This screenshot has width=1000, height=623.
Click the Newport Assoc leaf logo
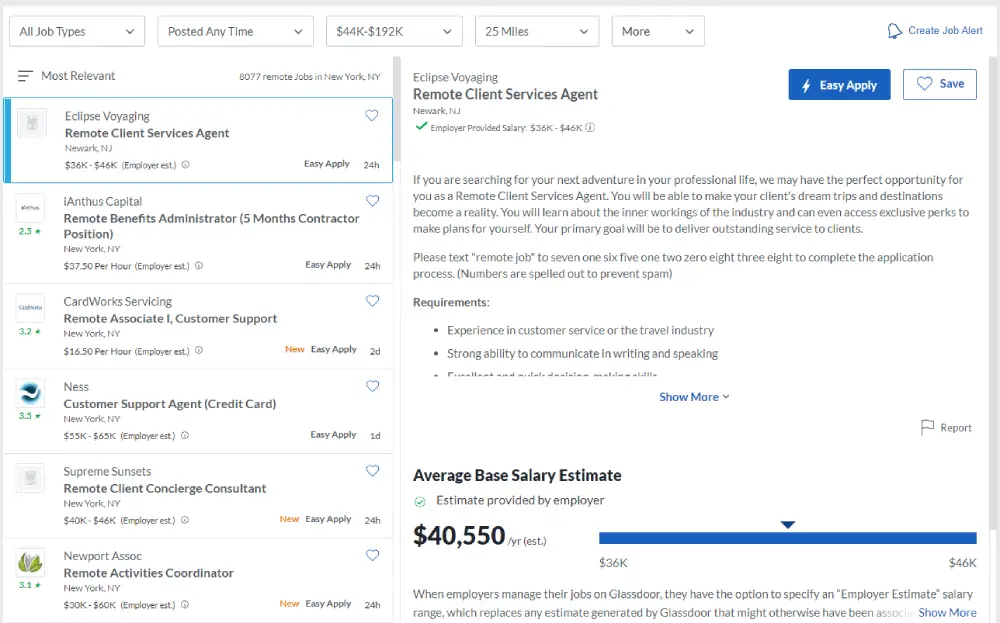[x=31, y=563]
